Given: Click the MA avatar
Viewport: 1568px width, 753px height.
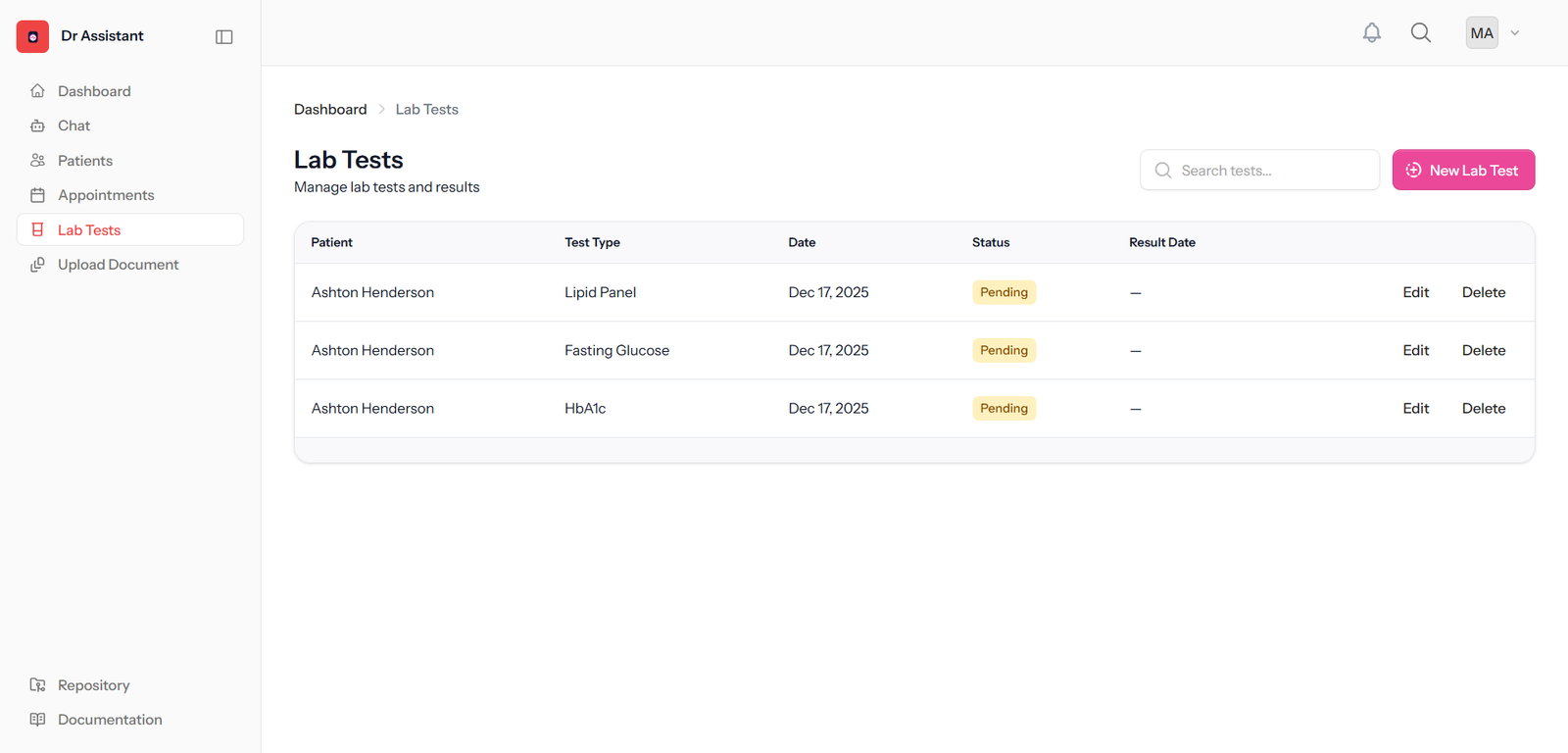Looking at the screenshot, I should (x=1482, y=32).
